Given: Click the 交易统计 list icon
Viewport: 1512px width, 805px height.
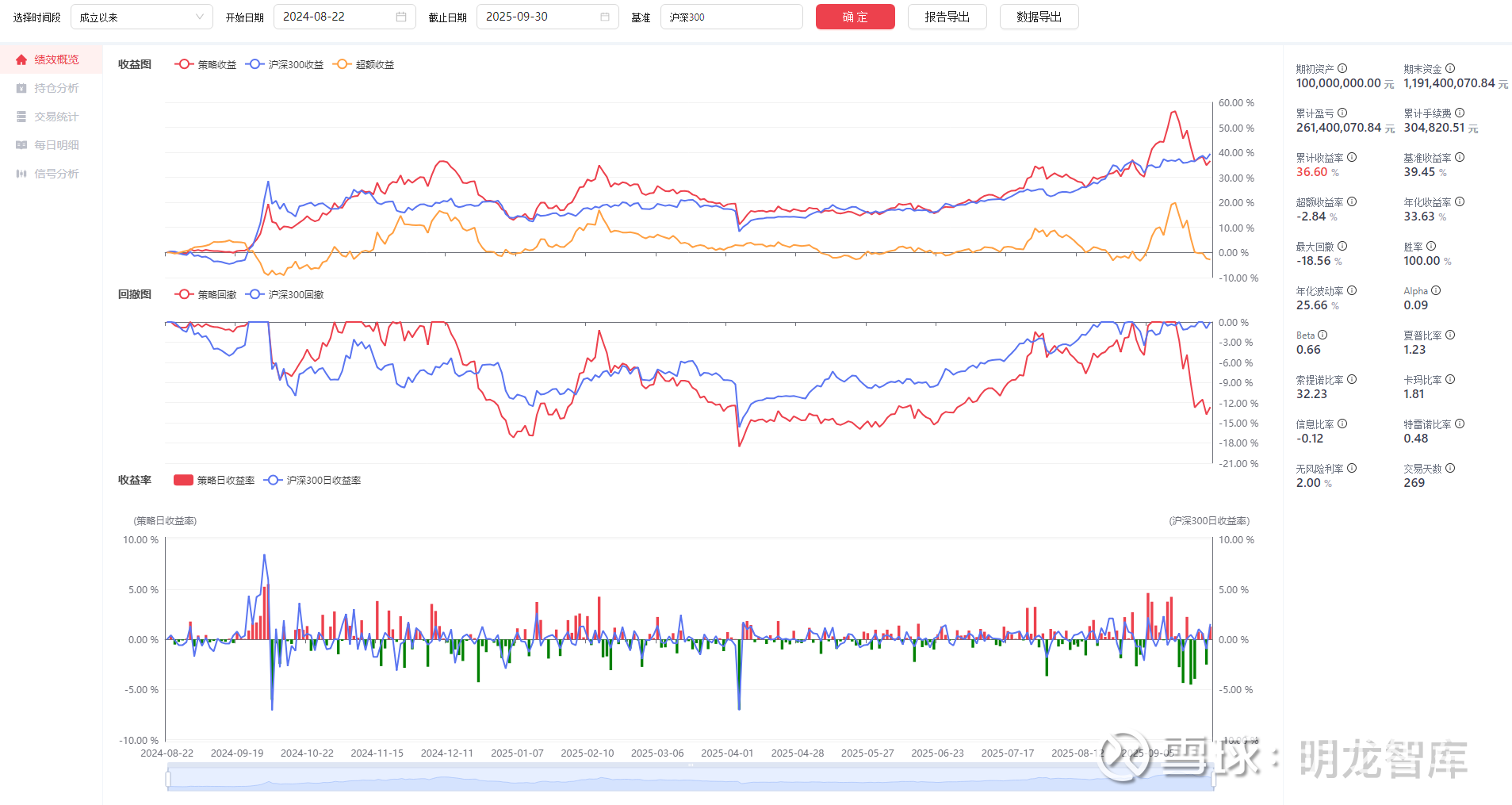Looking at the screenshot, I should 21,117.
